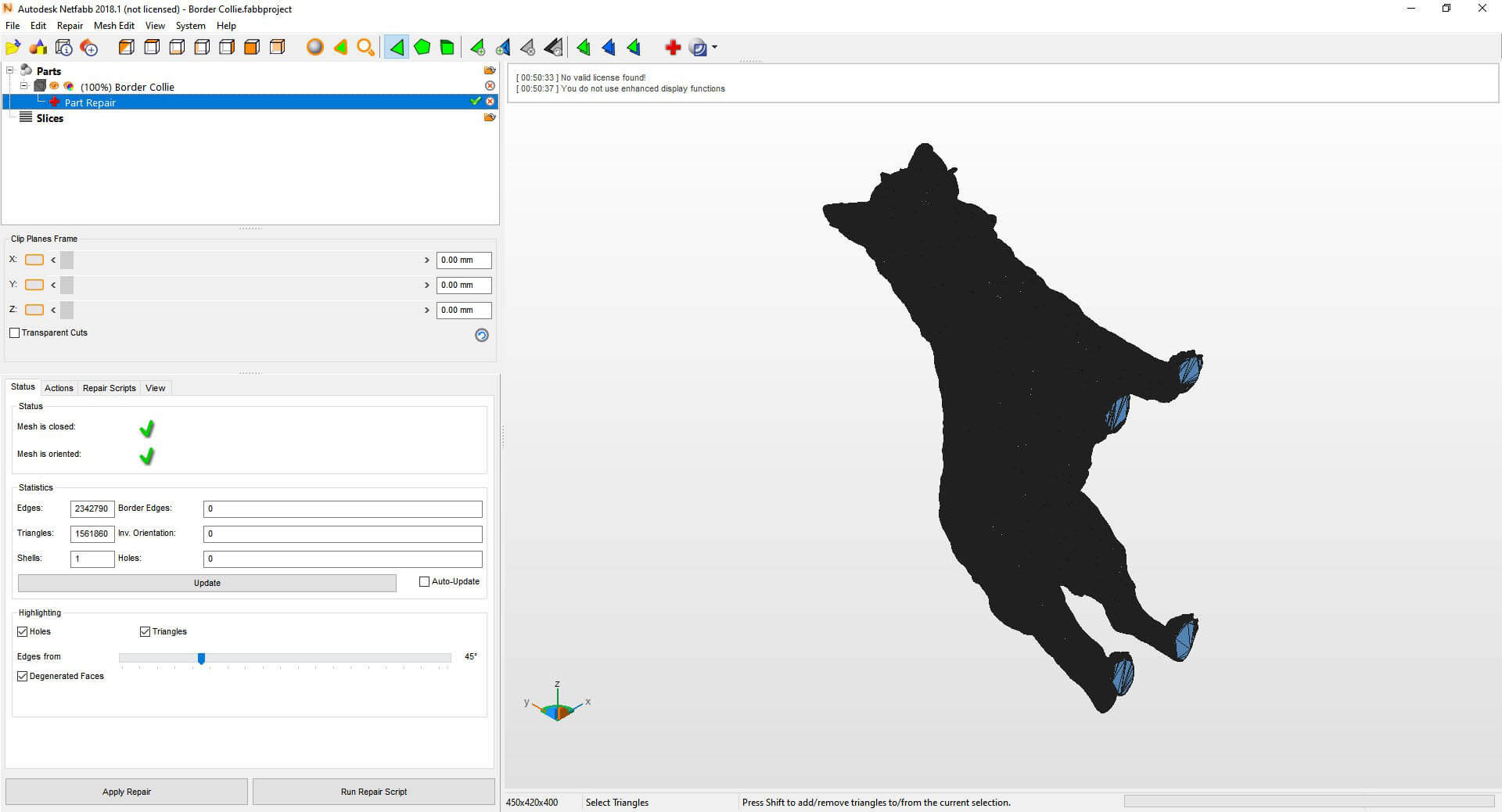Click the reset clip planes circular icon
Image resolution: width=1502 pixels, height=812 pixels.
tap(482, 335)
